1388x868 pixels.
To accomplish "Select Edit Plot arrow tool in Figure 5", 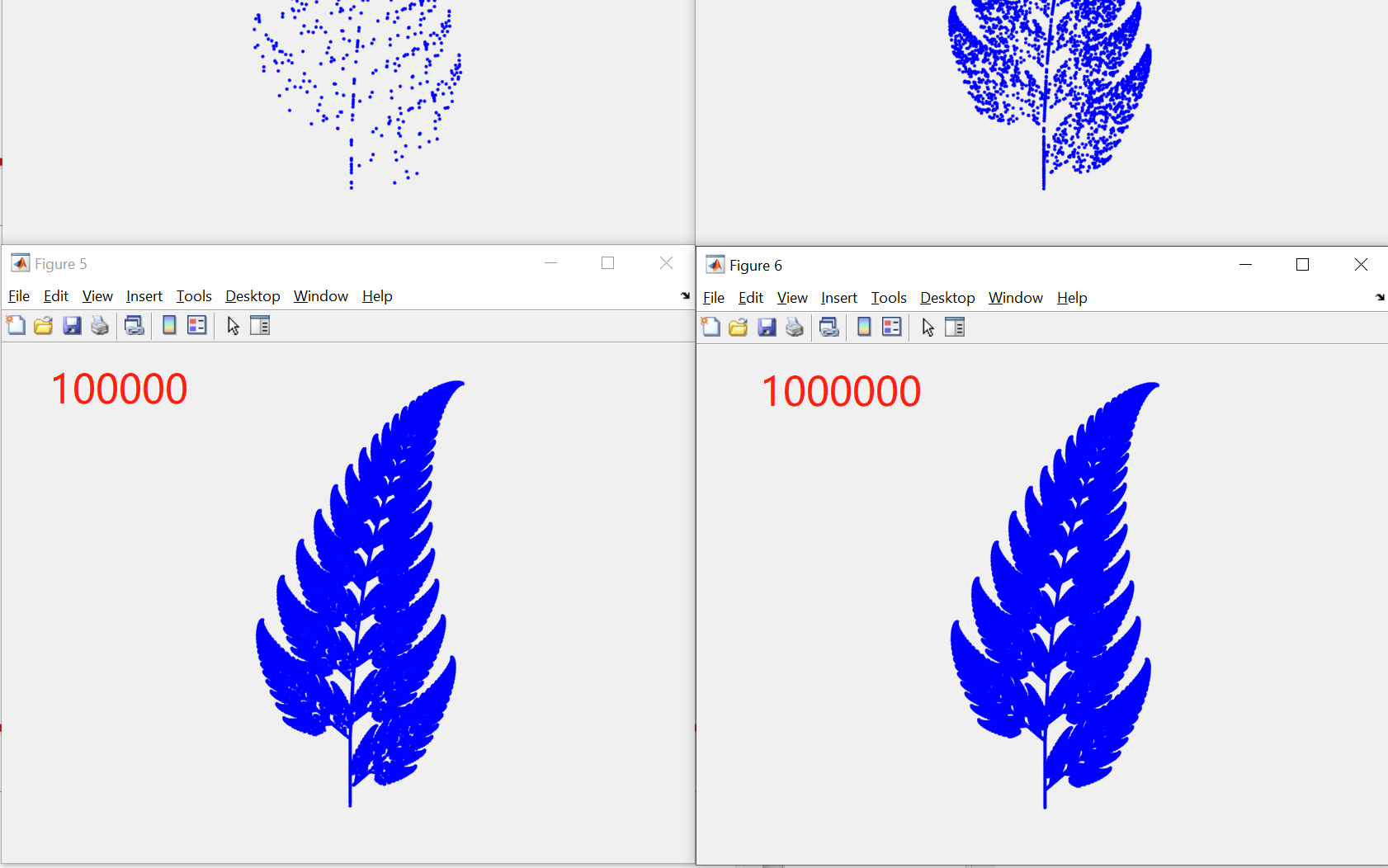I will pos(234,326).
